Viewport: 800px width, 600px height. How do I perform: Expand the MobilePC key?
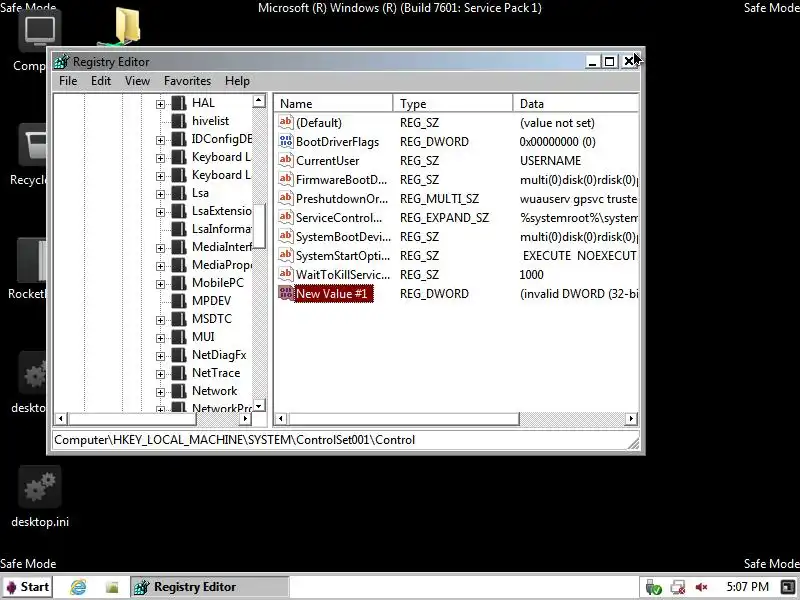pos(160,284)
